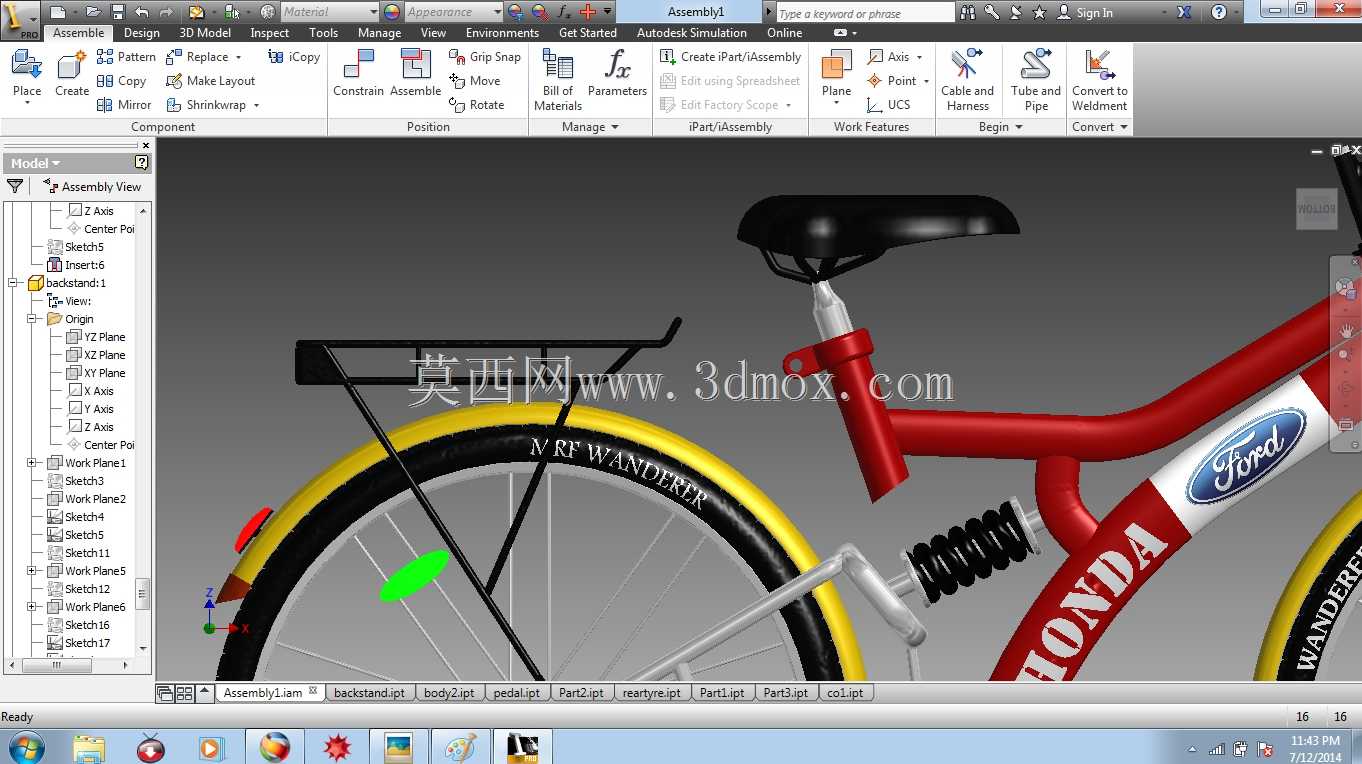1362x764 pixels.
Task: Click the Copy component tool
Action: [x=121, y=81]
